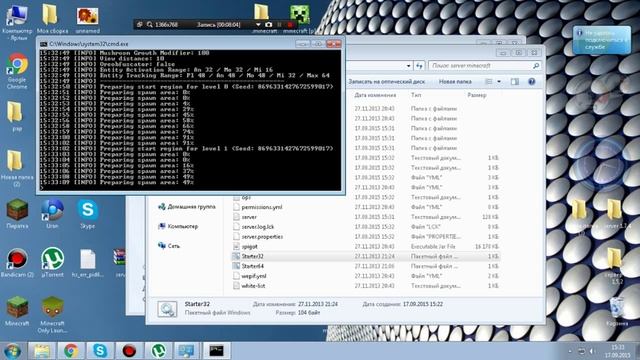640x360 pixels.
Task: Open 'Новая папка (2)' desktop folder
Action: [16, 168]
